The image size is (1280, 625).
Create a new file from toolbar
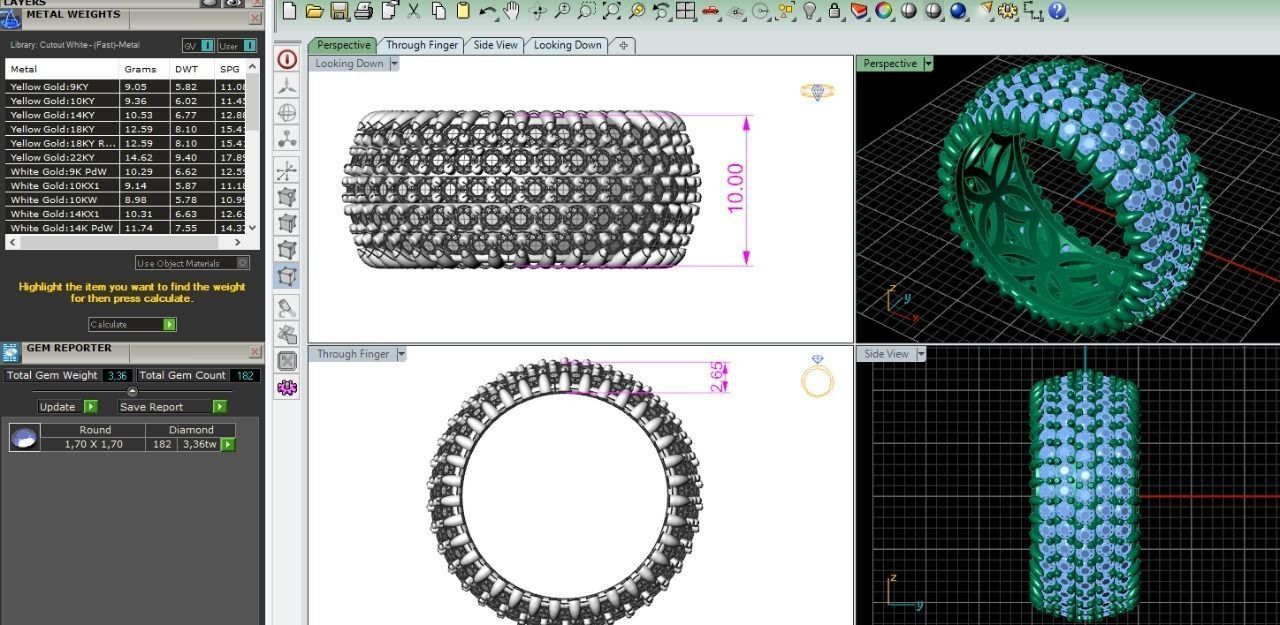[x=289, y=11]
